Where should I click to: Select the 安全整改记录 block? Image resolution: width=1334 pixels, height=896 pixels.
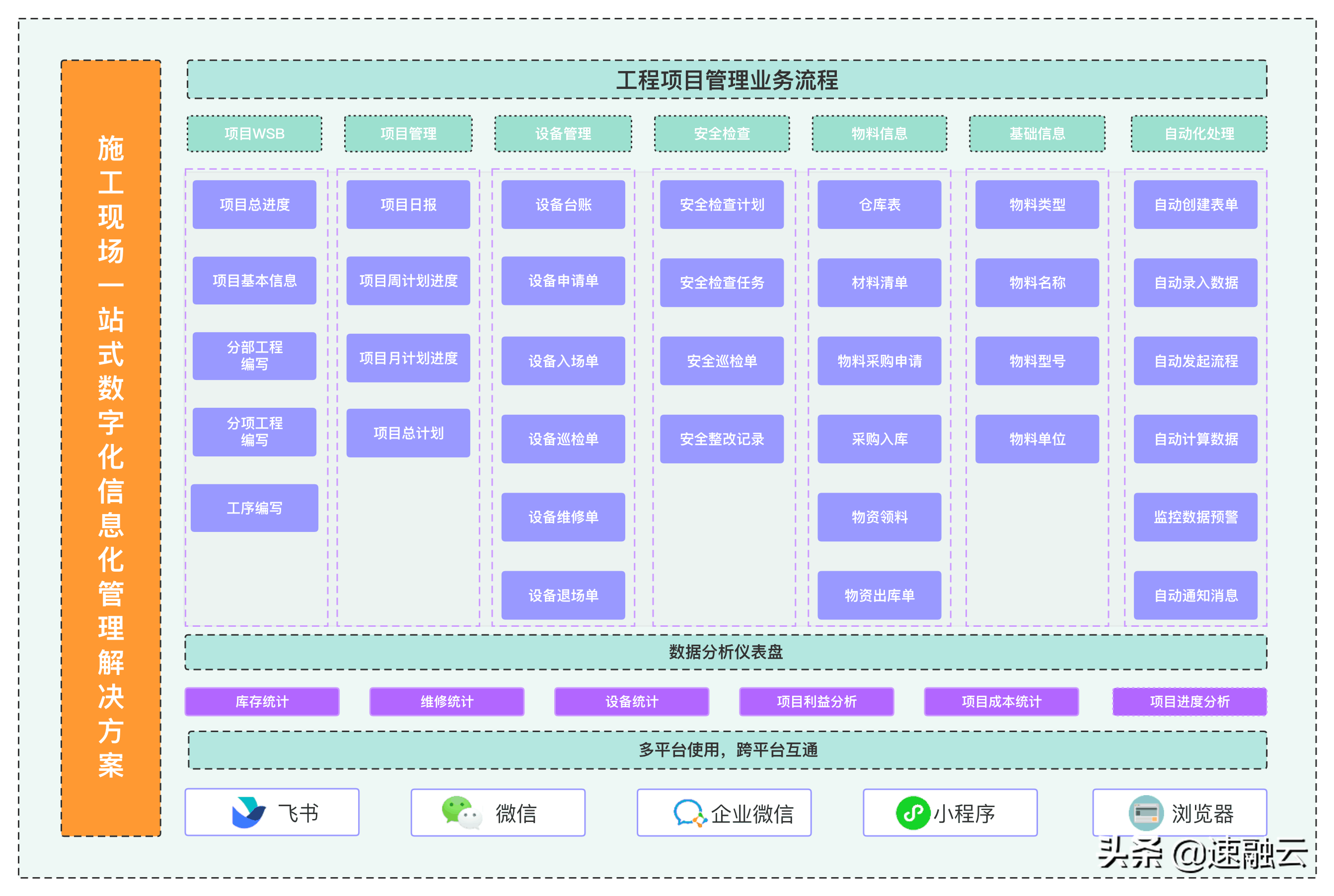tap(722, 439)
